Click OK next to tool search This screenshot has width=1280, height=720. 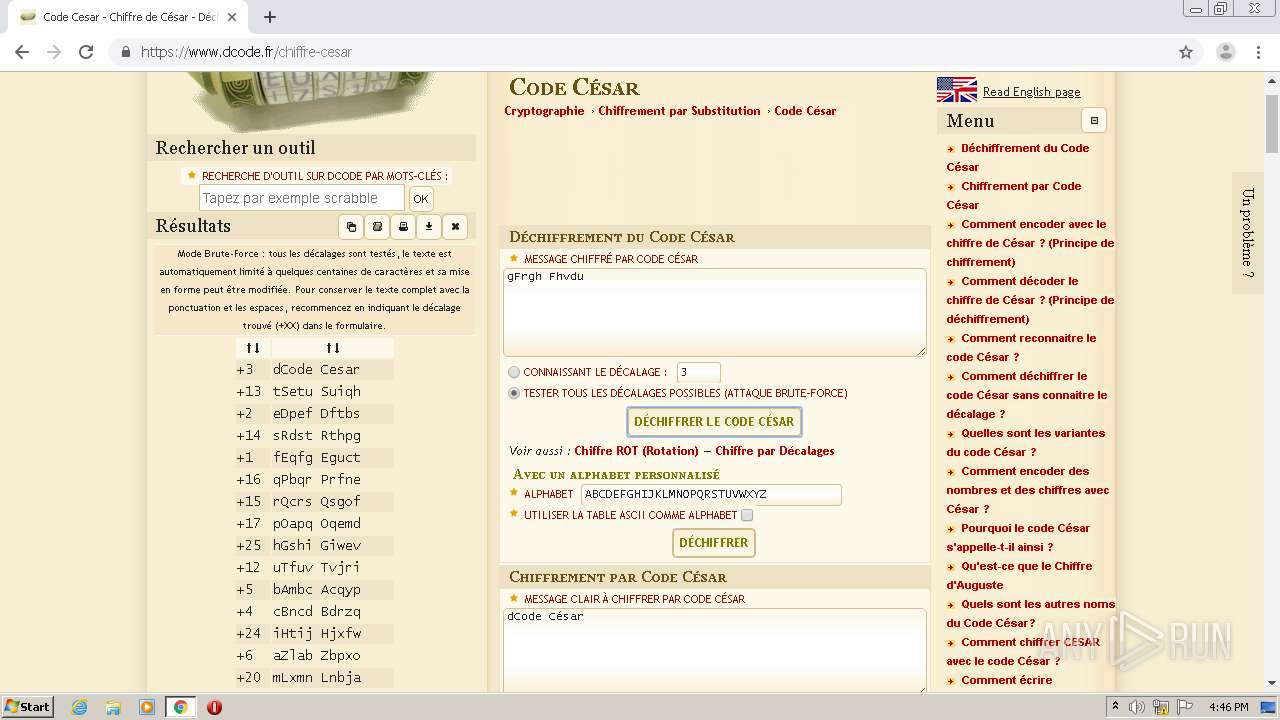point(421,198)
